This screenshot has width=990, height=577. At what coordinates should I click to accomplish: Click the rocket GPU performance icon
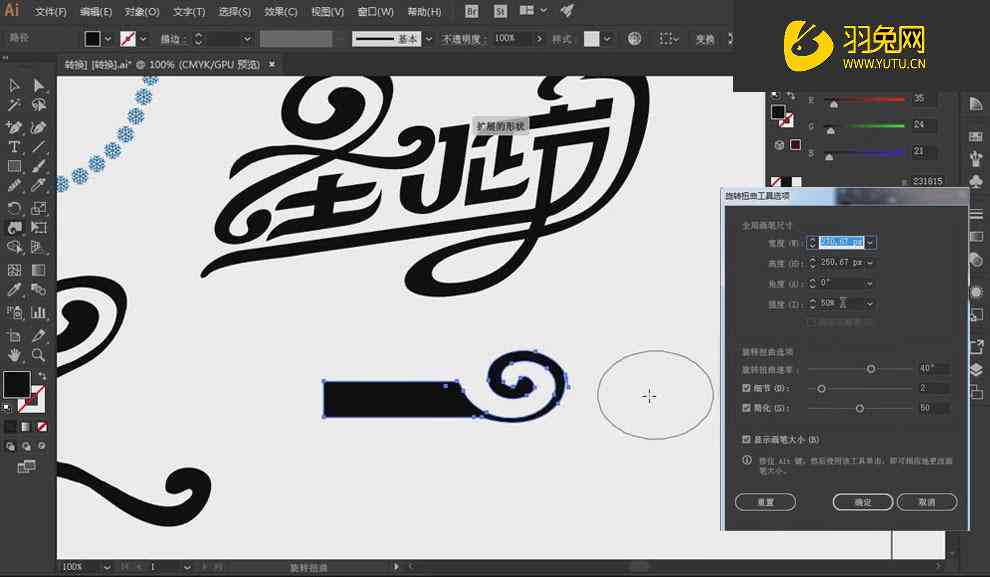567,11
